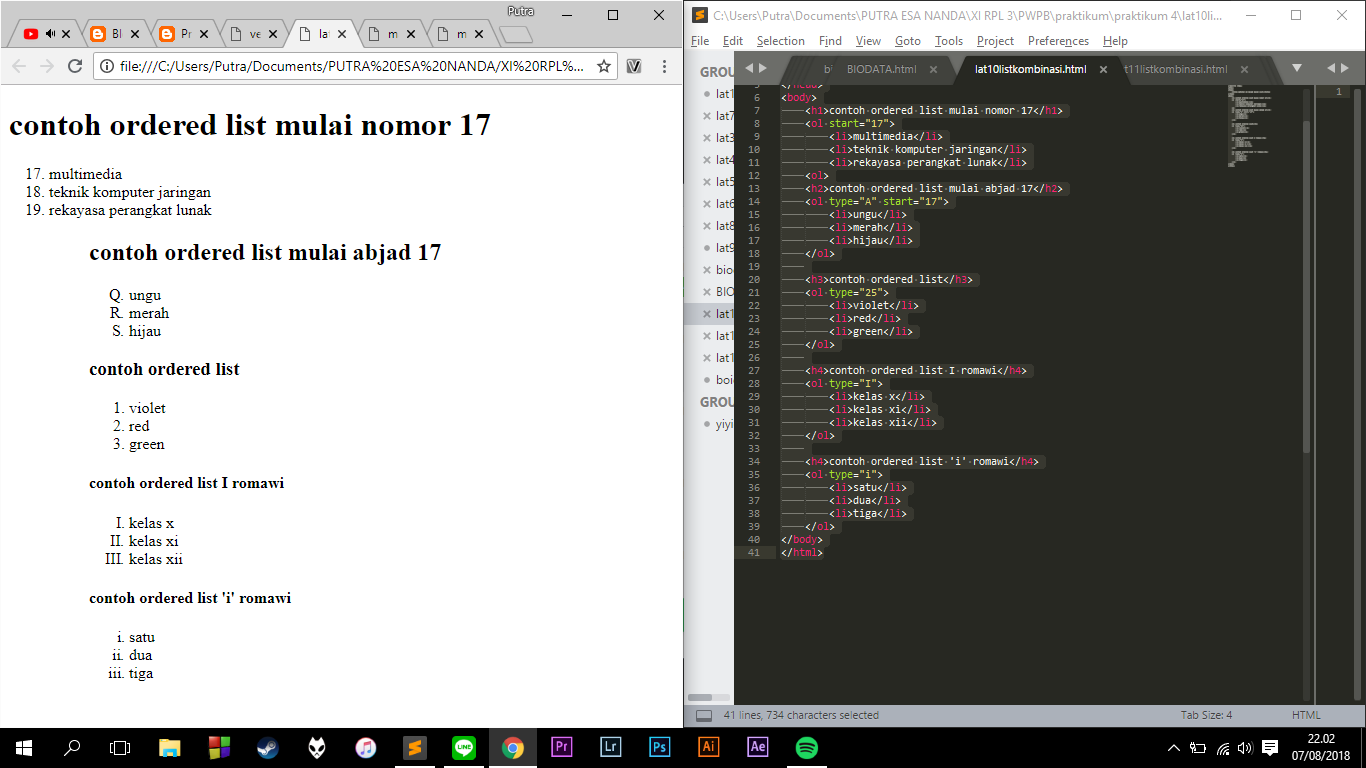Open Task View on the taskbar

click(x=120, y=747)
